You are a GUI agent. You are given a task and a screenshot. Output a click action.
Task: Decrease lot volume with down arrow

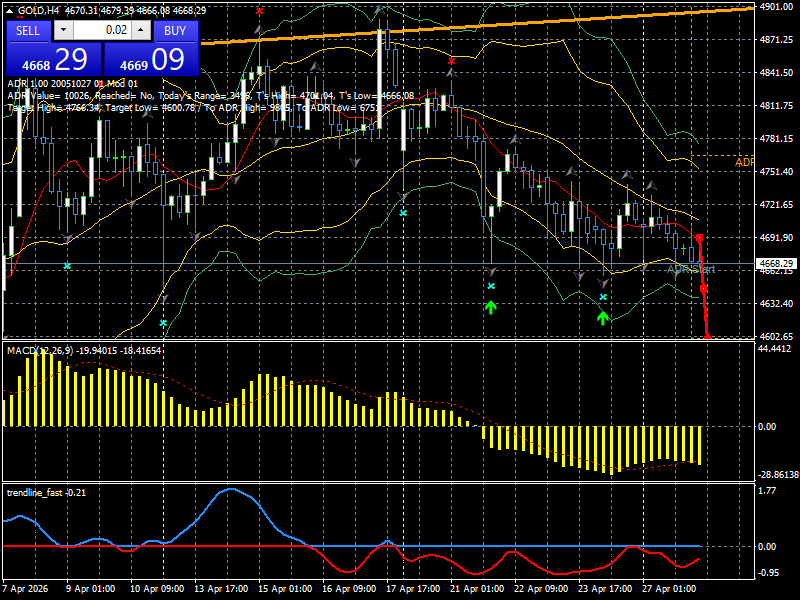[x=63, y=30]
